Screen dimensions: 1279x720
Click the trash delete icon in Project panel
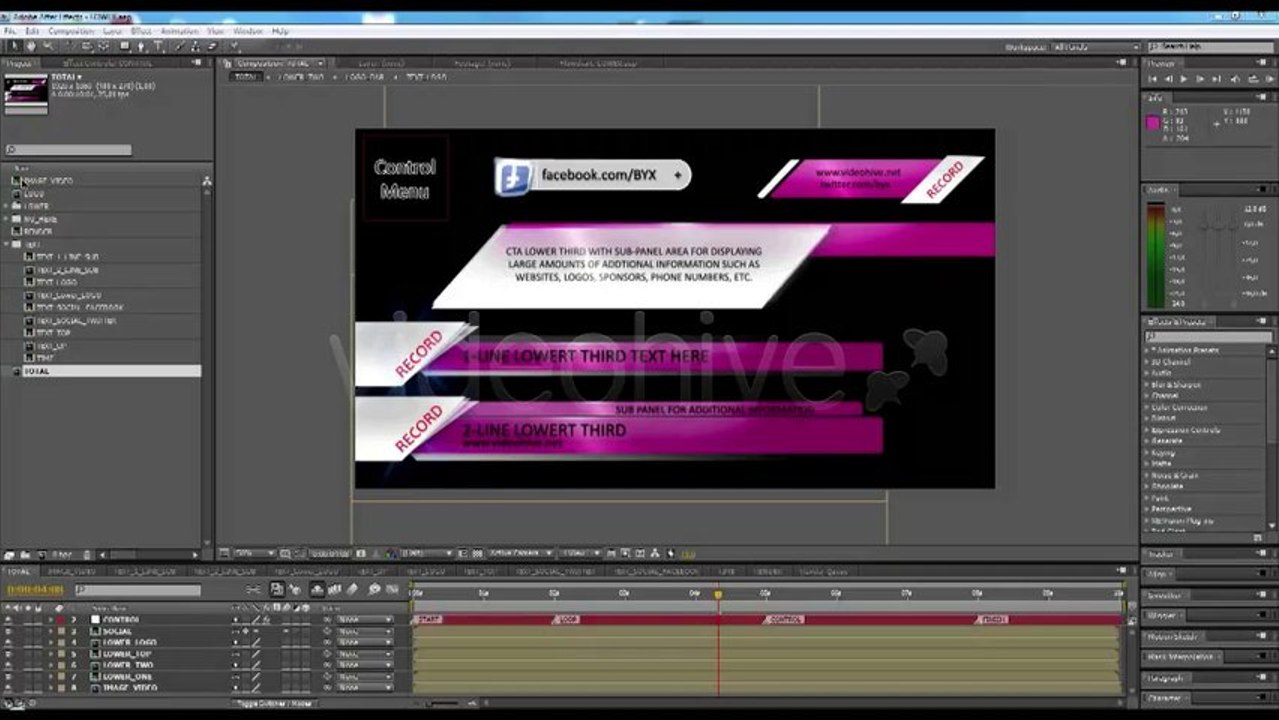pos(87,555)
